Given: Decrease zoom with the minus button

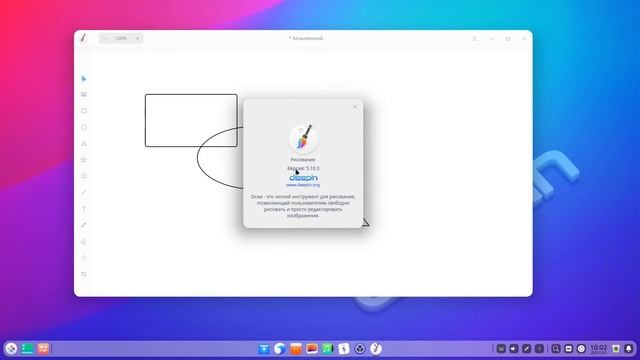Looking at the screenshot, I should [x=105, y=38].
